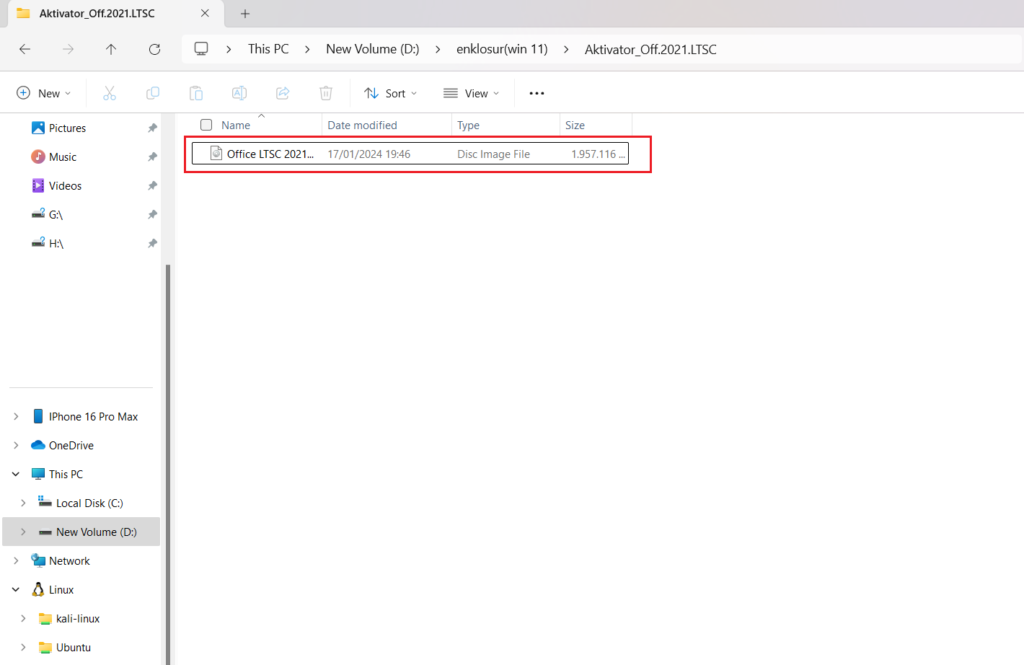Collapse the Linux tree node
This screenshot has height=665, width=1024.
pos(16,589)
